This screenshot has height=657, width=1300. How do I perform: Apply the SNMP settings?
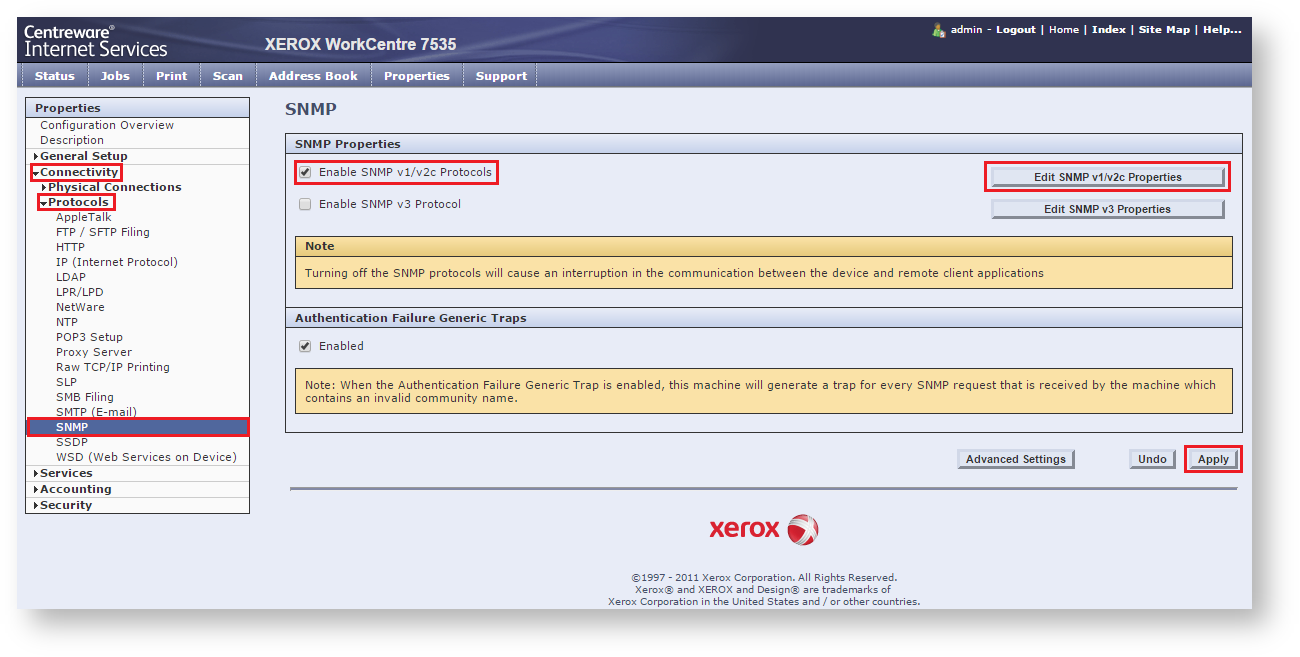coord(1213,459)
